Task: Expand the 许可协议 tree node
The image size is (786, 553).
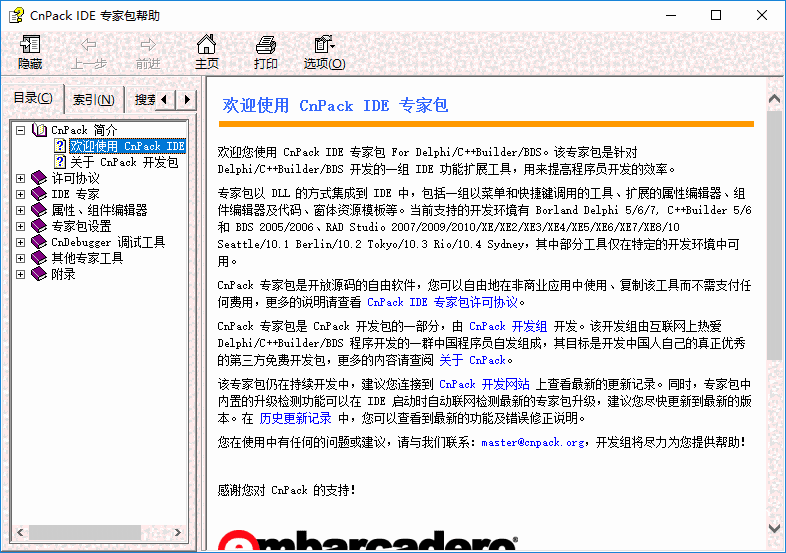Action: [x=20, y=178]
